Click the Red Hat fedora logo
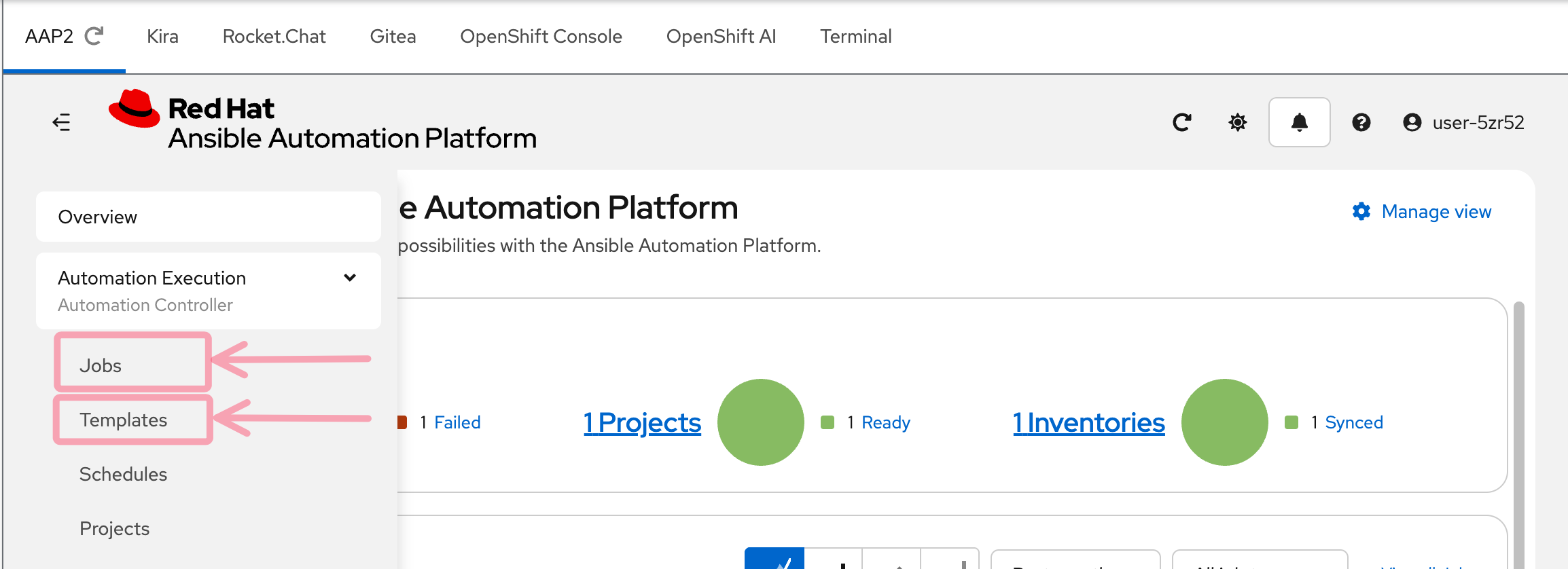The height and width of the screenshot is (569, 1568). tap(135, 109)
